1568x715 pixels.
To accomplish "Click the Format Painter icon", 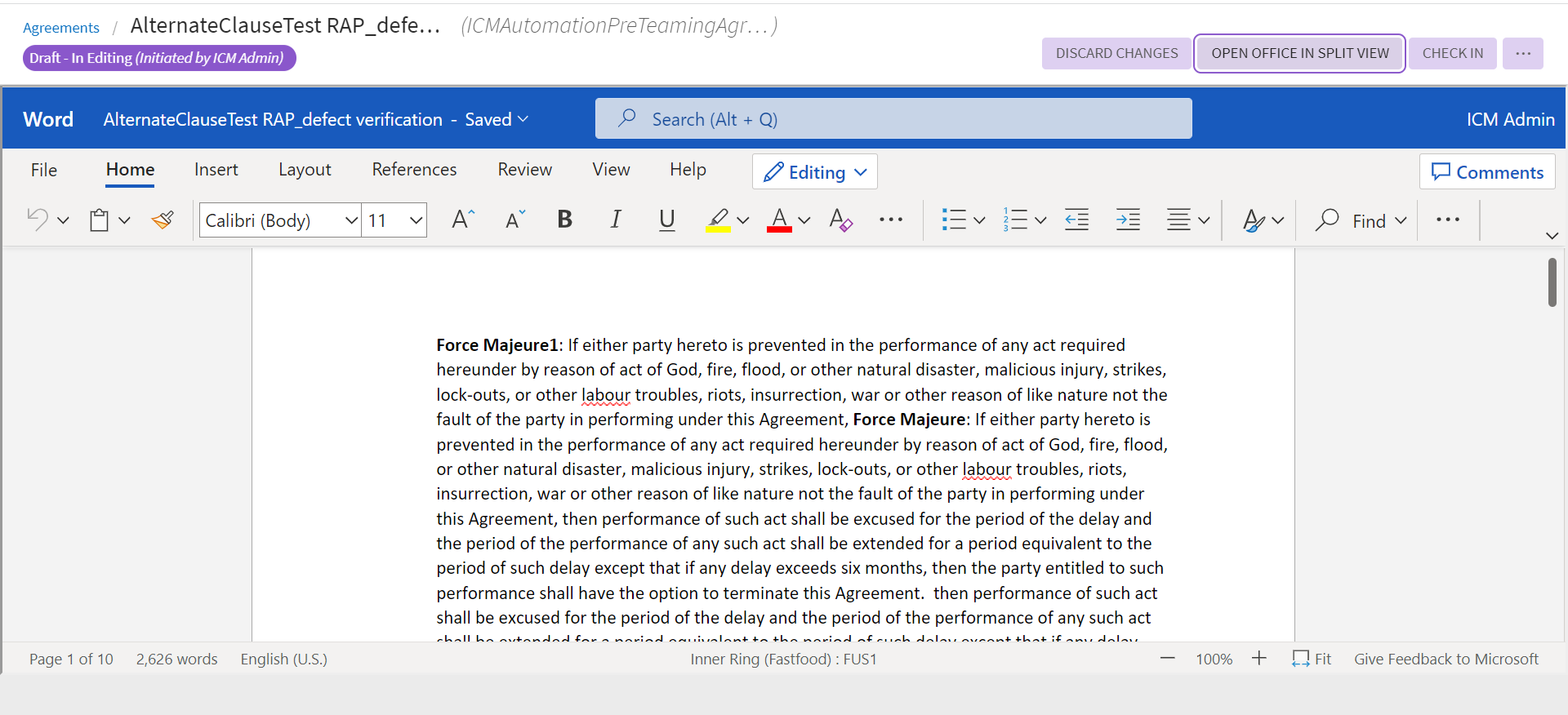I will coord(163,220).
